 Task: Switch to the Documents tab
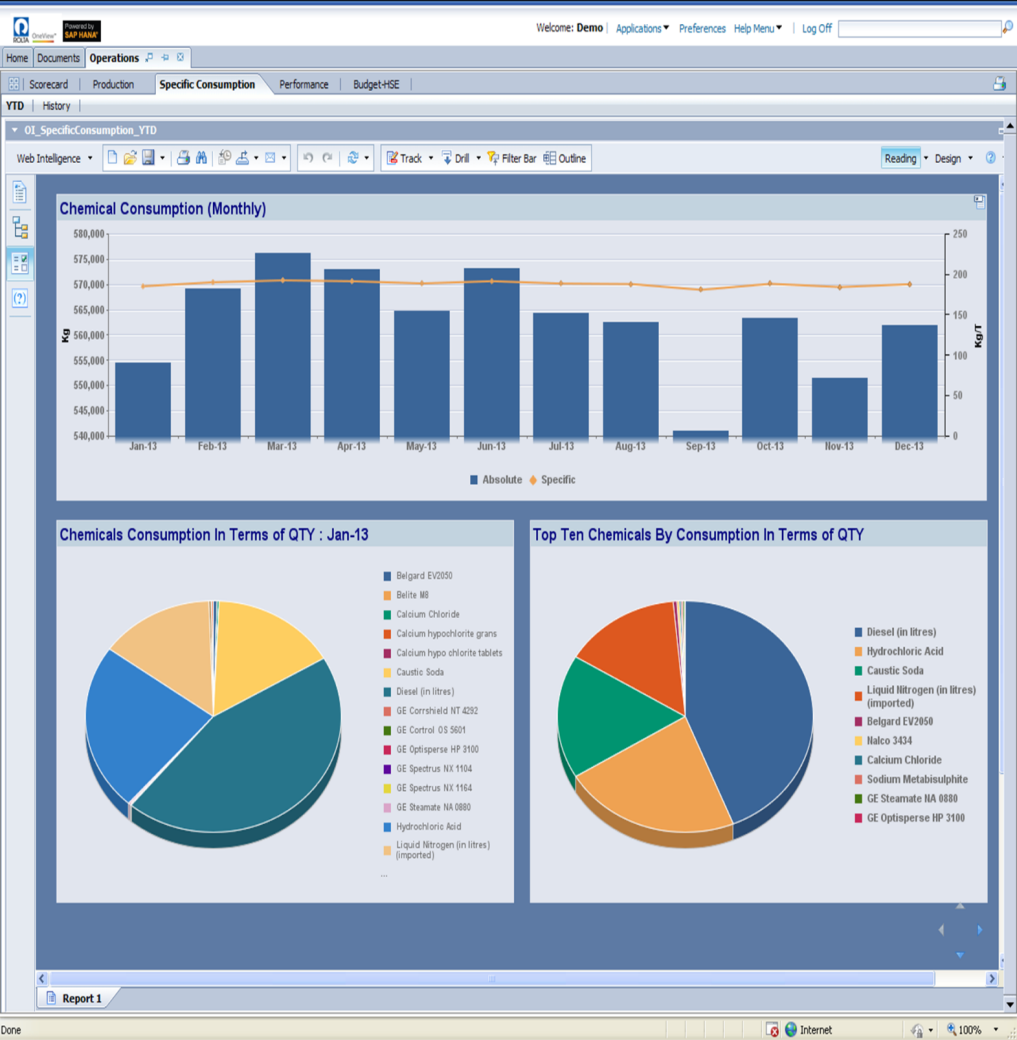pos(58,58)
